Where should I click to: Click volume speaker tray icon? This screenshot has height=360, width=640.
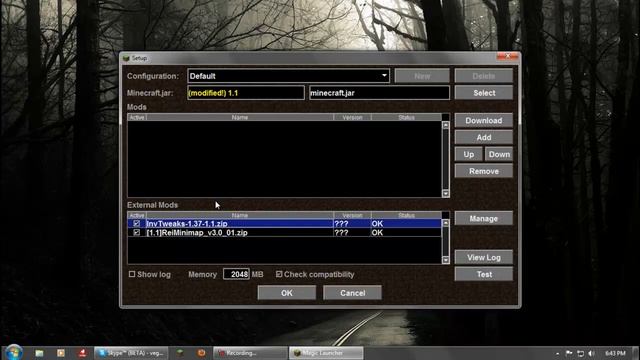pyautogui.click(x=591, y=353)
